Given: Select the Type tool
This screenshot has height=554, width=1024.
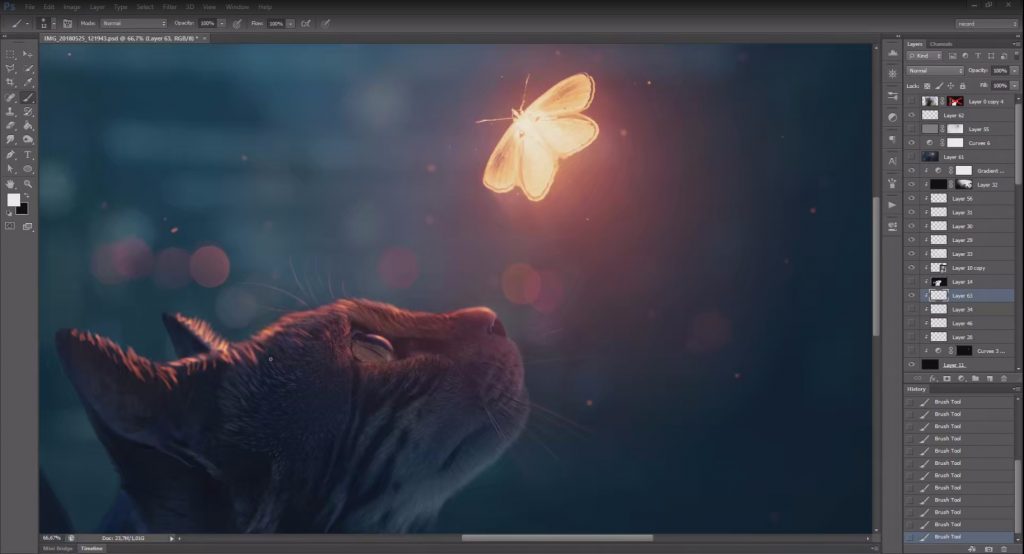Looking at the screenshot, I should coord(27,155).
